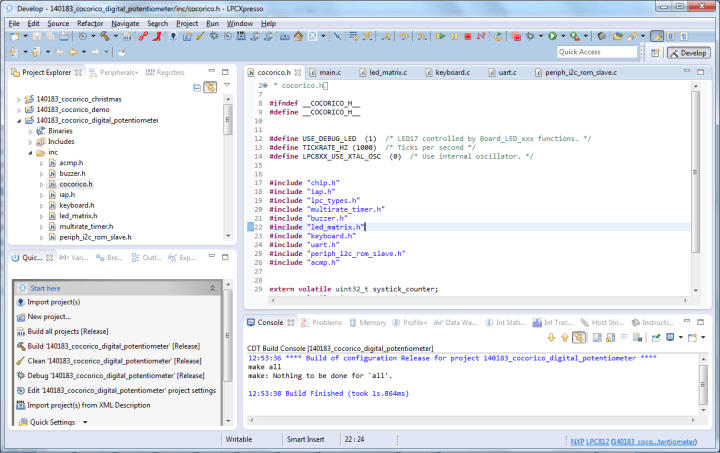Open Project Explorer view menu triangle
Viewport: 720px width, 453px height.
[227, 85]
